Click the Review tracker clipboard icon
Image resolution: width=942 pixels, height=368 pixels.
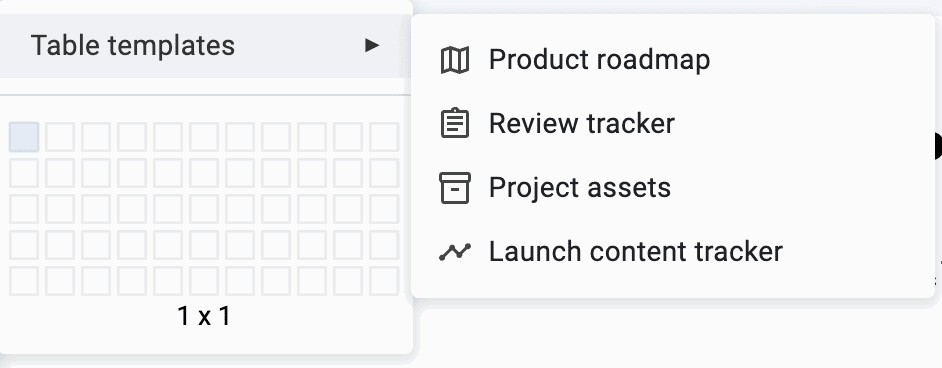coord(455,124)
